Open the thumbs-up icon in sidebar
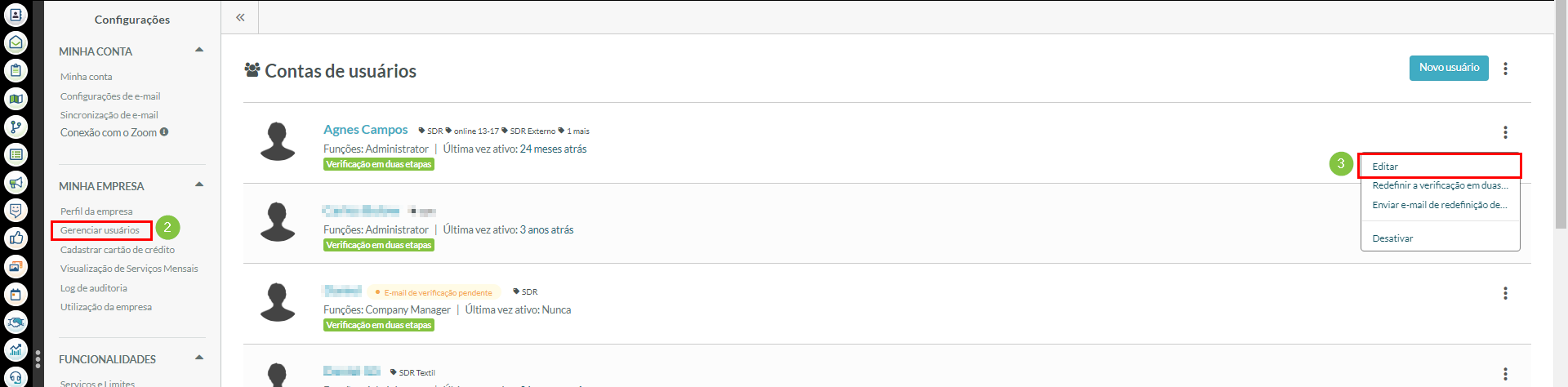Viewport: 1568px width, 387px height. coord(16,238)
